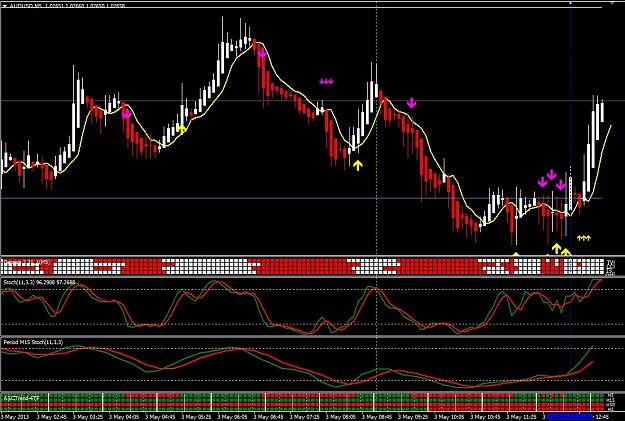The height and width of the screenshot is (421, 625).
Task: Select the blue dashed vertical line marker
Action: [570, 128]
